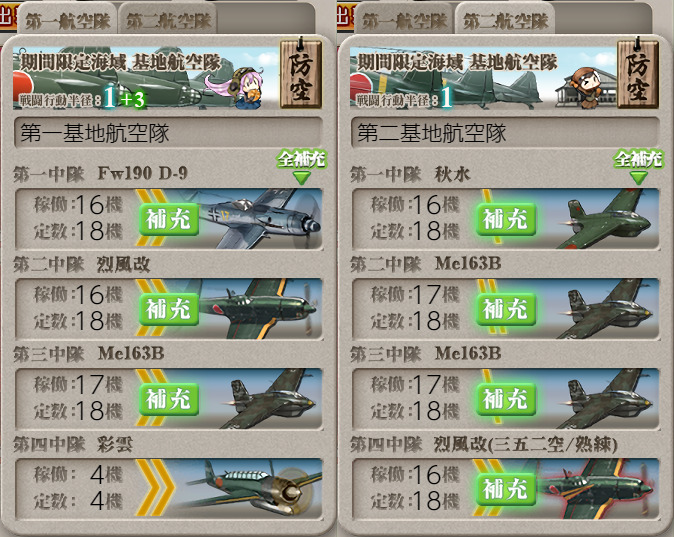Select 第一航空隊 tab in left panel

point(67,21)
